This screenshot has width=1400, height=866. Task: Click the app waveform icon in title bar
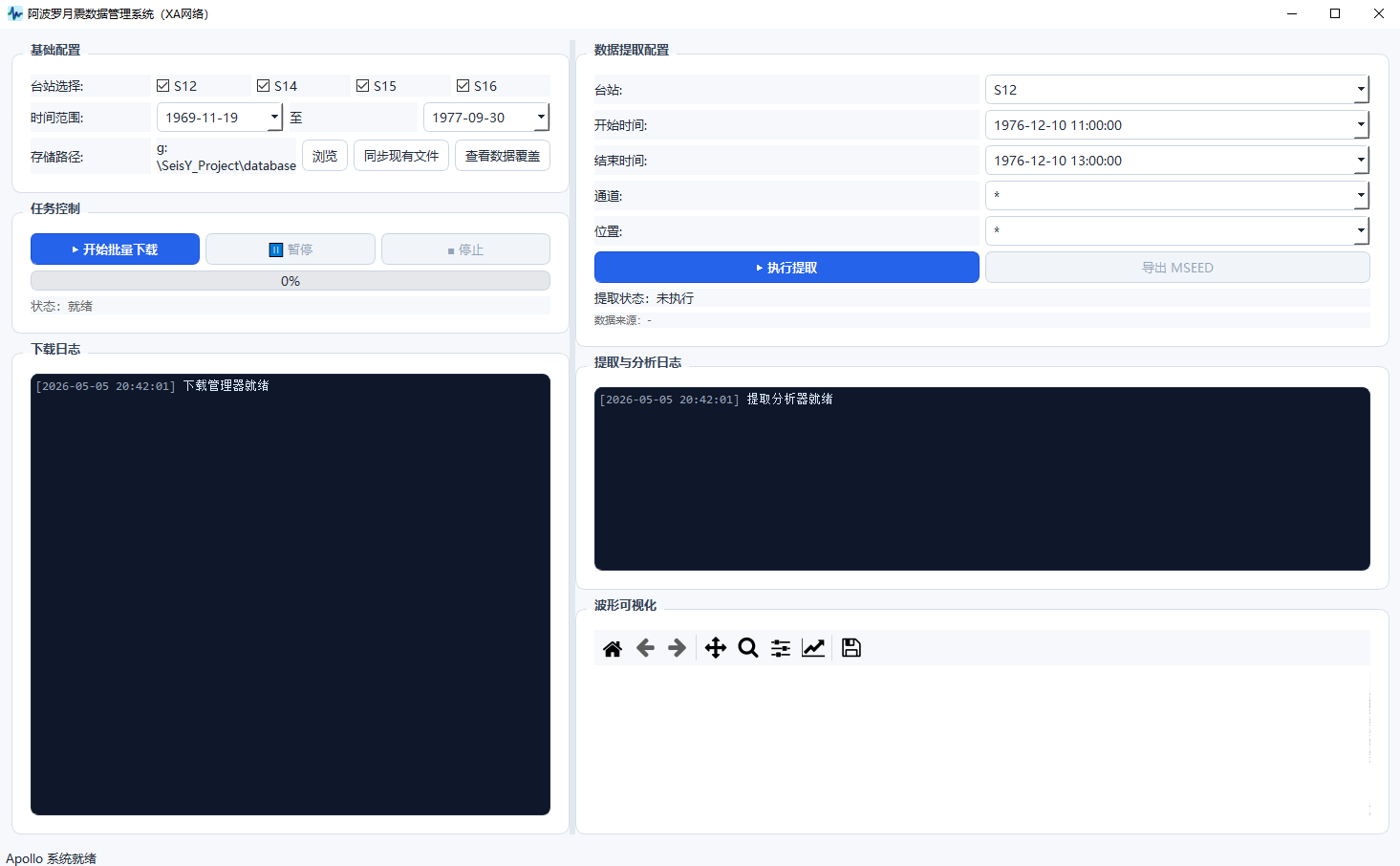pos(14,13)
